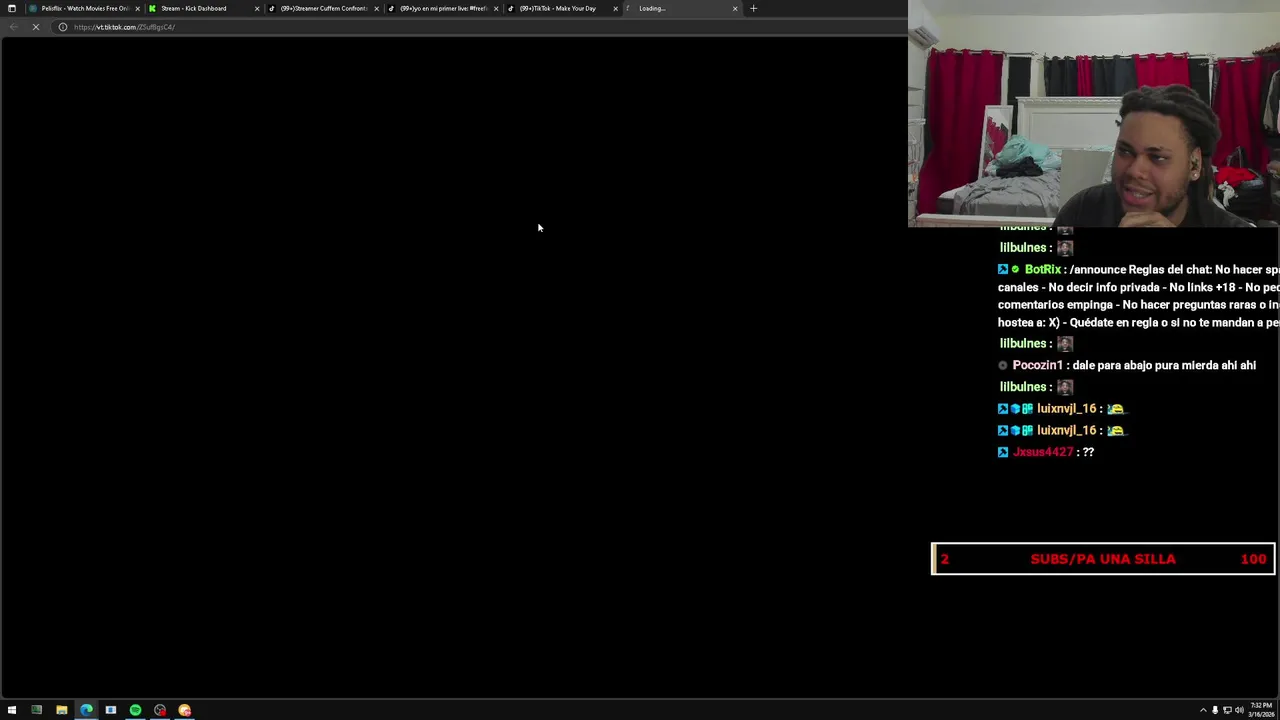The height and width of the screenshot is (720, 1280).
Task: Close the Loading... tab
Action: click(x=735, y=8)
